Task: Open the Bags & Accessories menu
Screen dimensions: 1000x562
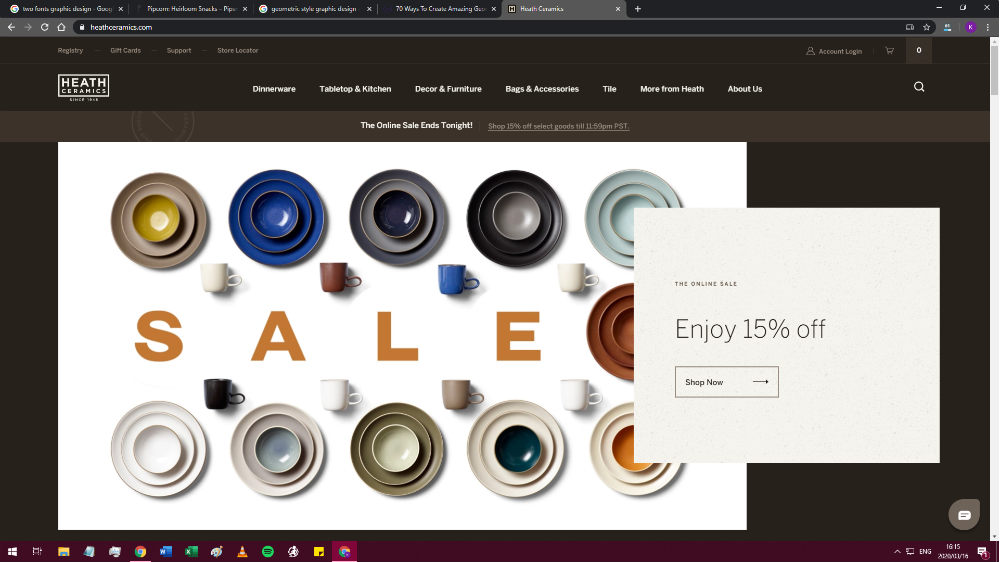Action: 542,89
